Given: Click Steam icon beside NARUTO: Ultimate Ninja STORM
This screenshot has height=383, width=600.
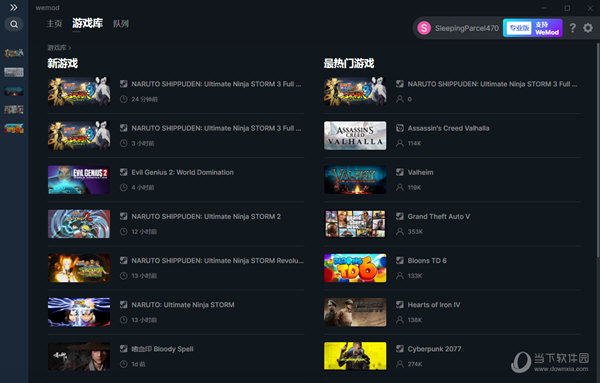Looking at the screenshot, I should (124, 305).
